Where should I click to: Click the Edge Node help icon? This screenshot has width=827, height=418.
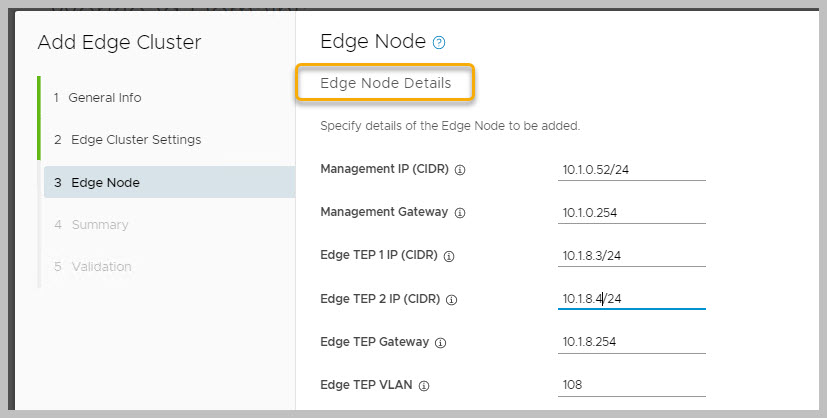(438, 43)
